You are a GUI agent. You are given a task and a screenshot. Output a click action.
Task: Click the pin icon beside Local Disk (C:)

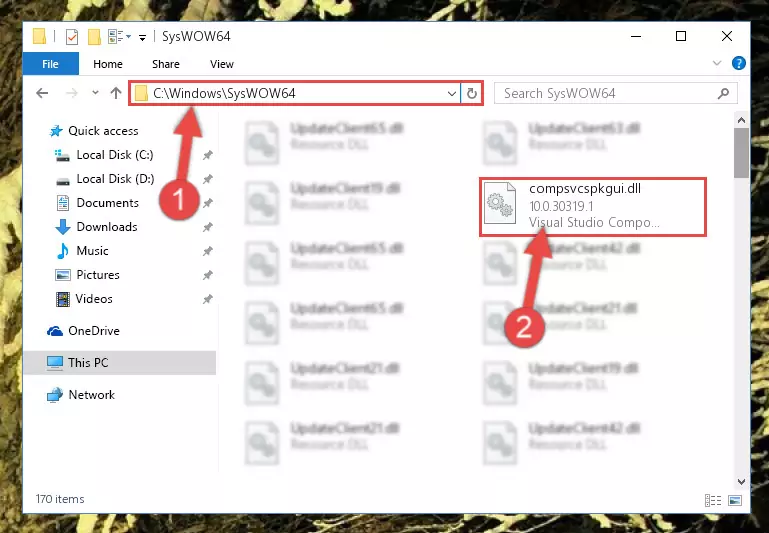point(207,155)
